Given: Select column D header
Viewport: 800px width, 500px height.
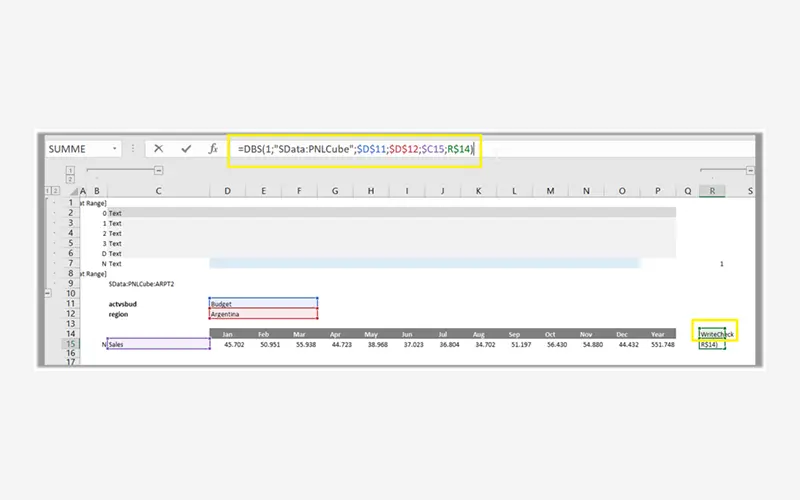Looking at the screenshot, I should 227,190.
